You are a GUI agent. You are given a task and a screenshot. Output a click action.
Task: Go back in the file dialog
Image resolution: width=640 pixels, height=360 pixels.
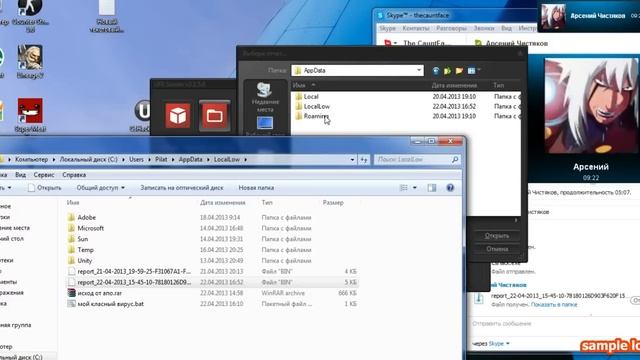436,71
